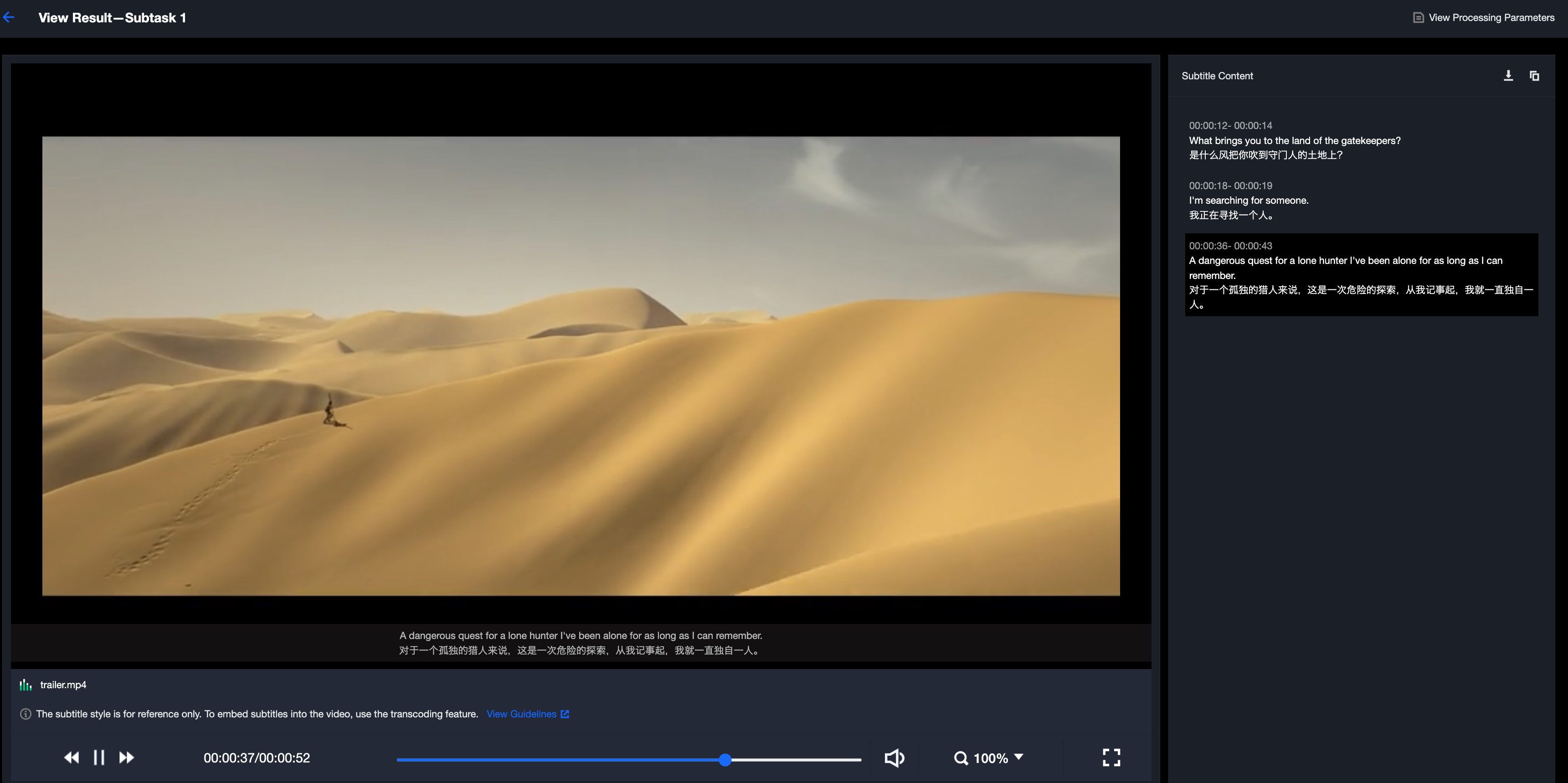
Task: Enter fullscreen mode
Action: click(1111, 757)
